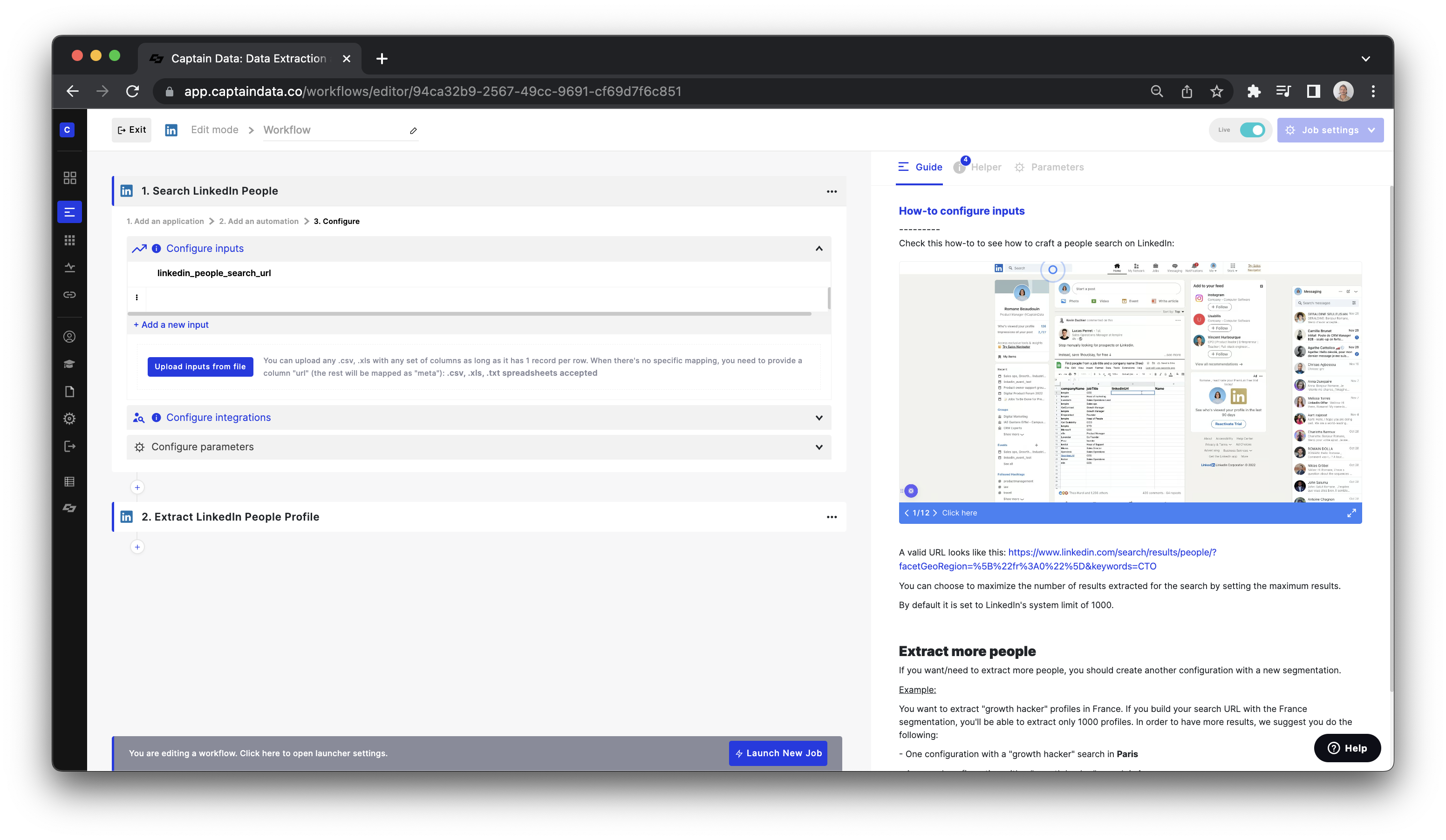Open the Chrome three-dot menu
Viewport: 1446px width, 840px height.
1373,91
